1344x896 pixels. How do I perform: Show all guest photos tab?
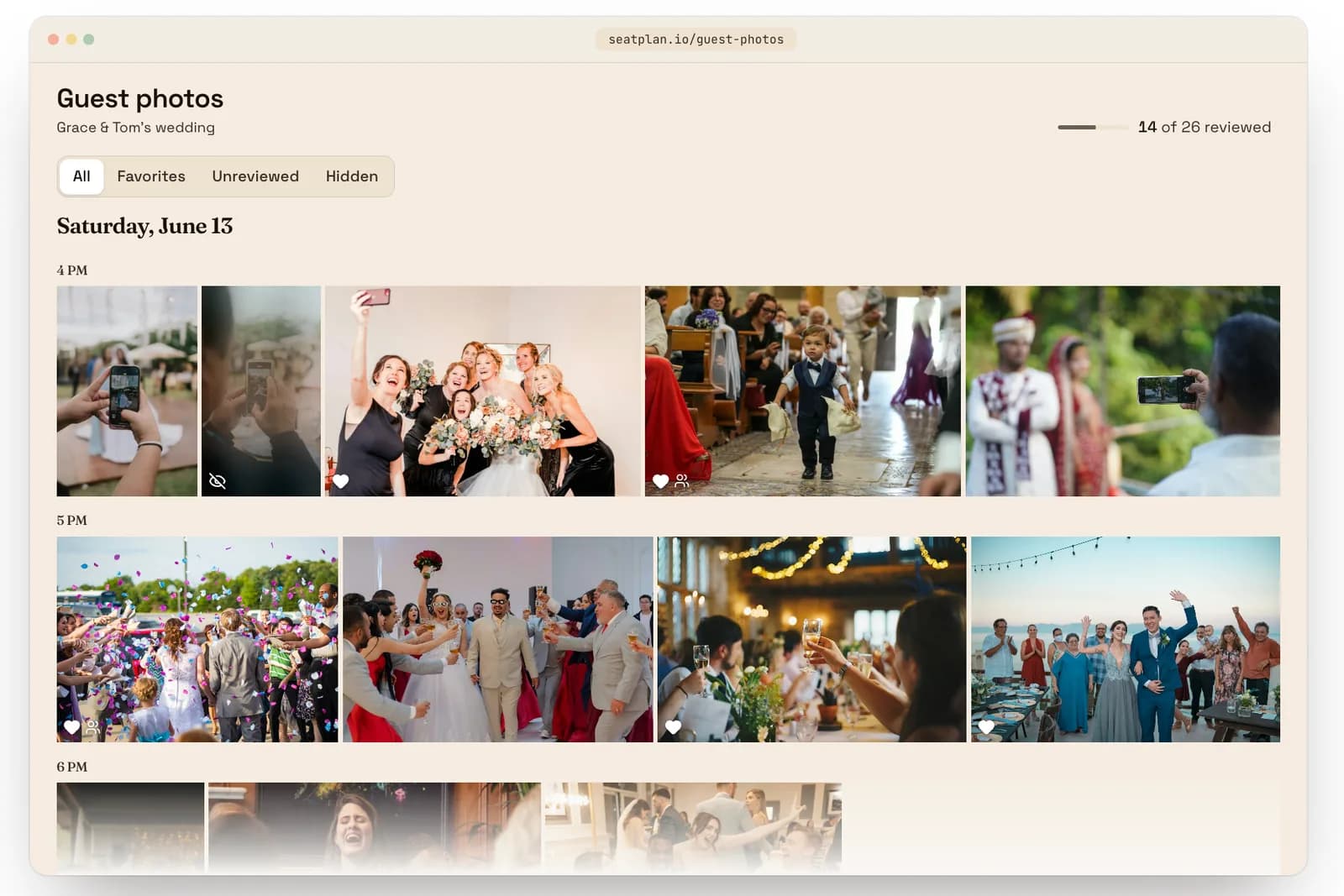(x=81, y=176)
